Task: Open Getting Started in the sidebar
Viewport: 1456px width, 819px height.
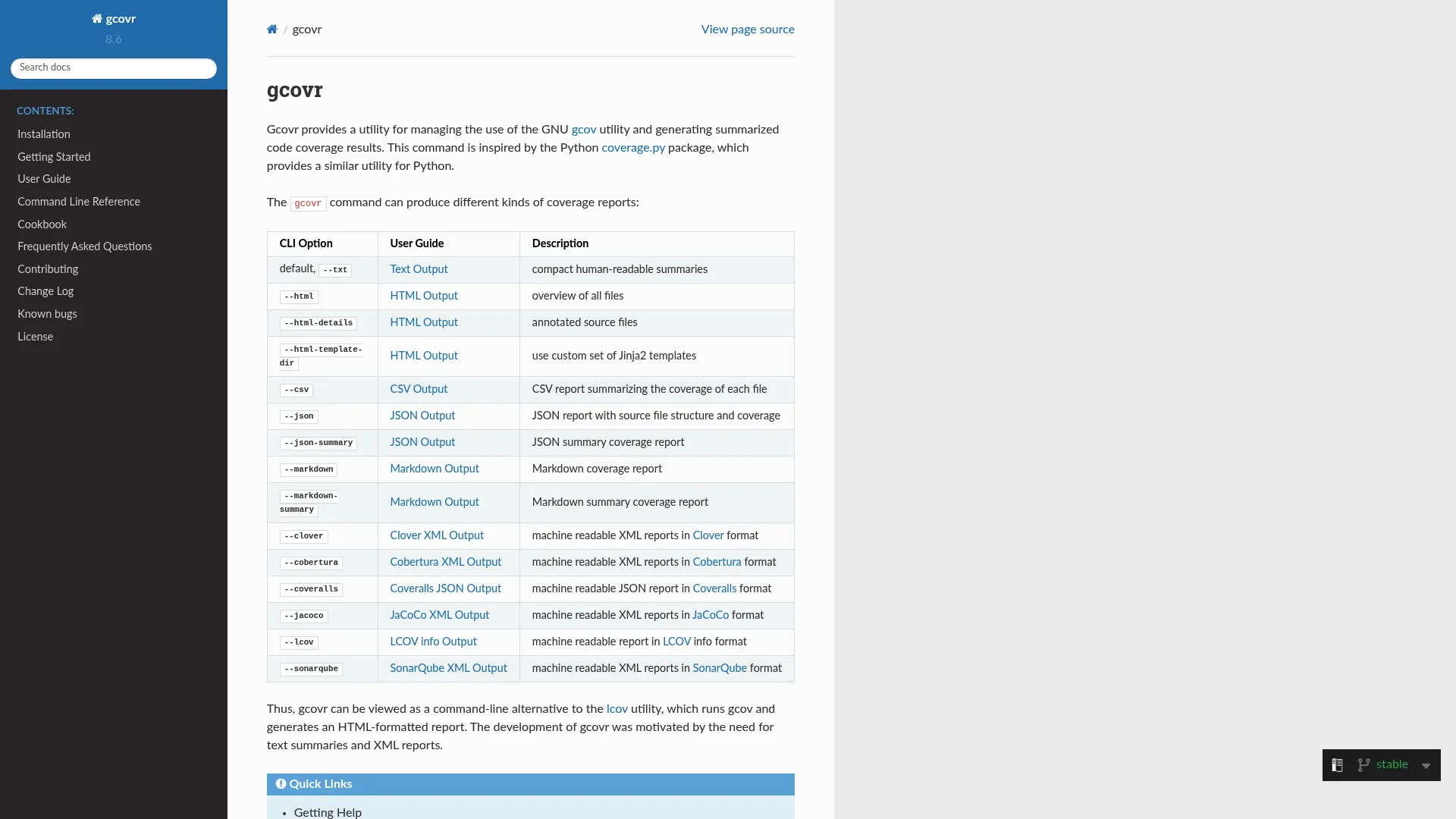Action: 54,157
